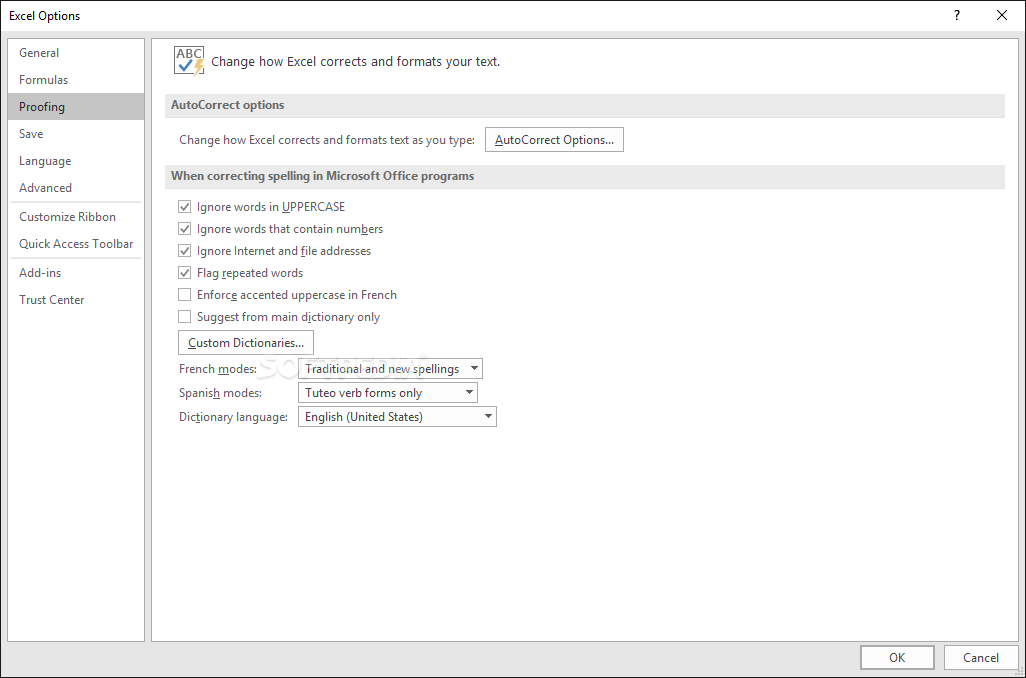Click the Help question mark button
The width and height of the screenshot is (1026, 678).
tap(957, 15)
